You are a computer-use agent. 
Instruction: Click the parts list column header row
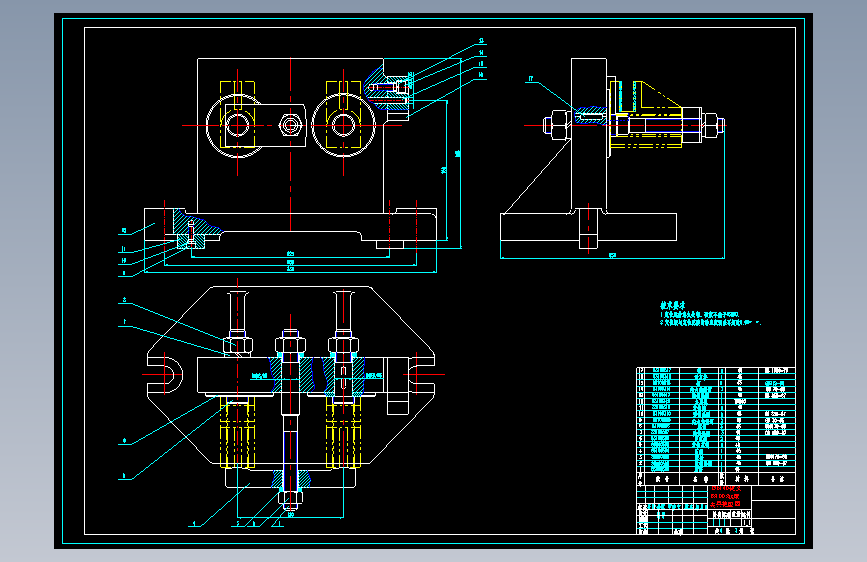[716, 478]
